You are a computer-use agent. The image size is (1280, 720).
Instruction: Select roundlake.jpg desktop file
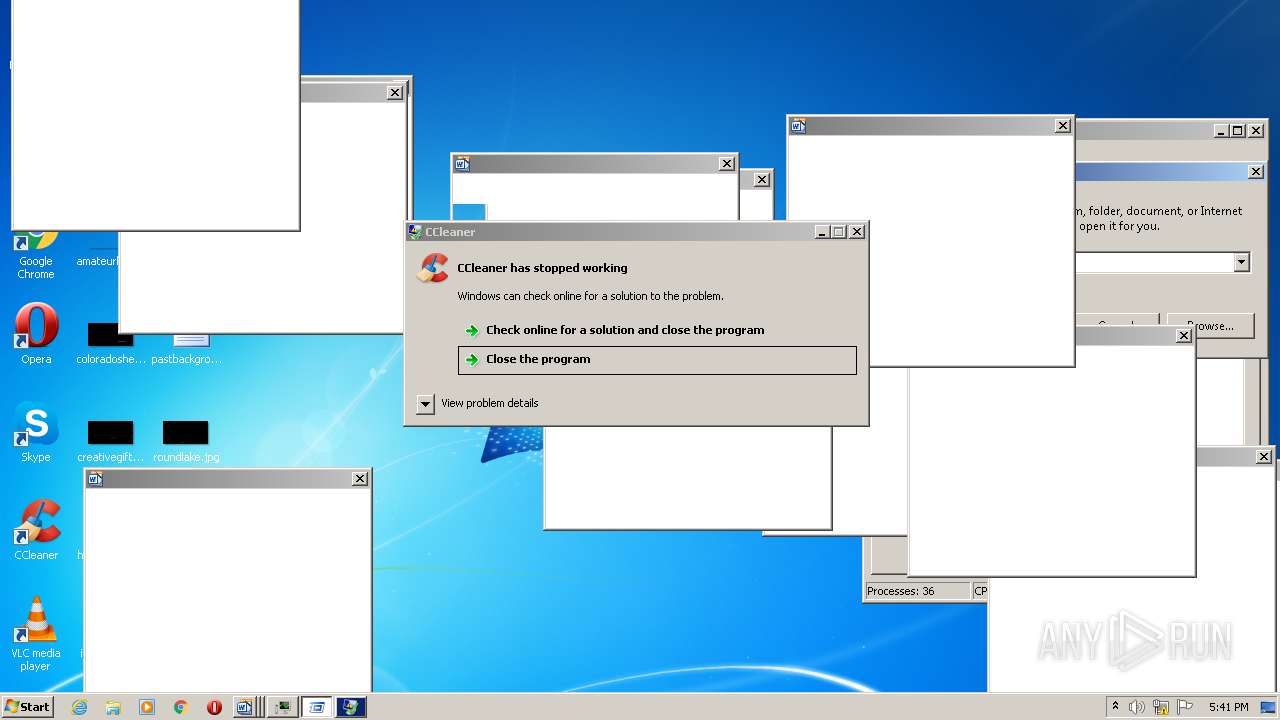[x=186, y=439]
